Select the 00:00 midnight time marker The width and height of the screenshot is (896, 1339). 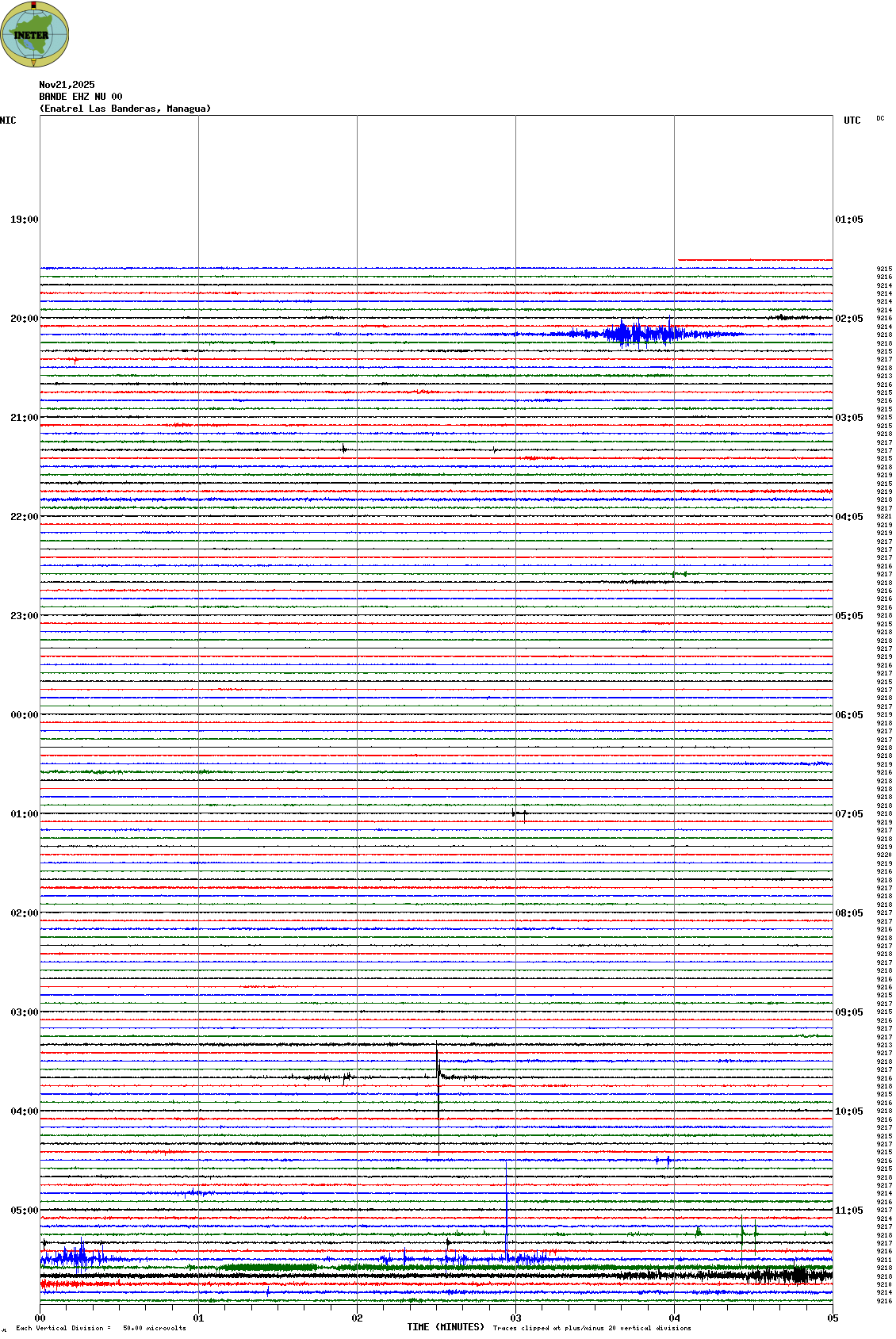(x=24, y=715)
